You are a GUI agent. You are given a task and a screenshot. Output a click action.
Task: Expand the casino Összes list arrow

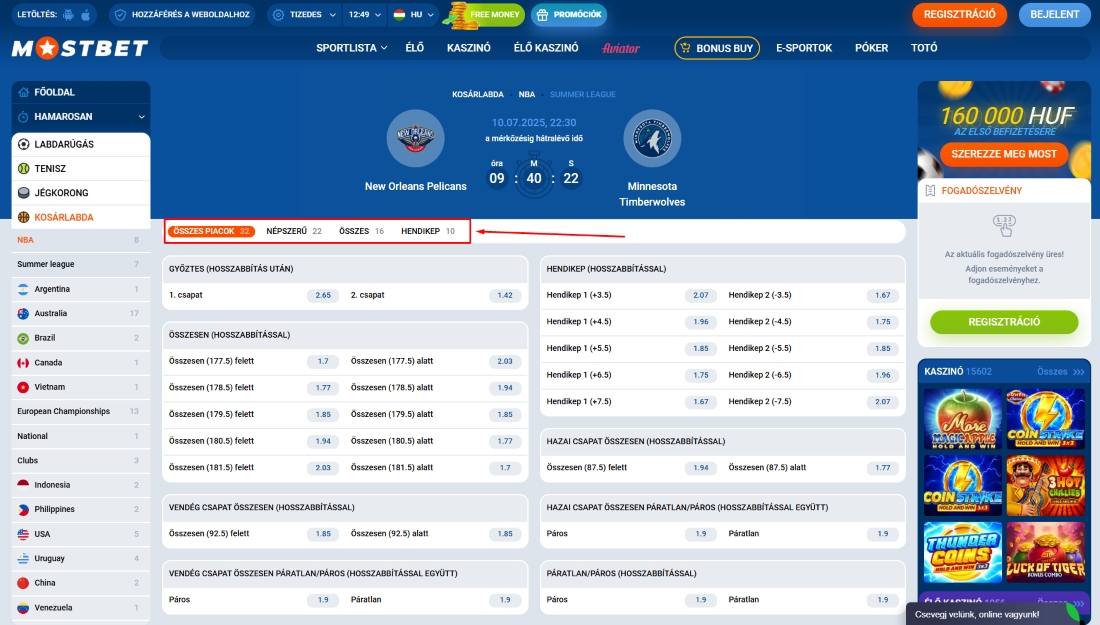pyautogui.click(x=1078, y=372)
